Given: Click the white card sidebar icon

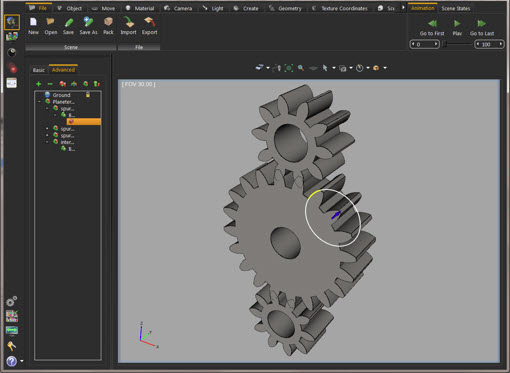Looking at the screenshot, I should tap(12, 83).
